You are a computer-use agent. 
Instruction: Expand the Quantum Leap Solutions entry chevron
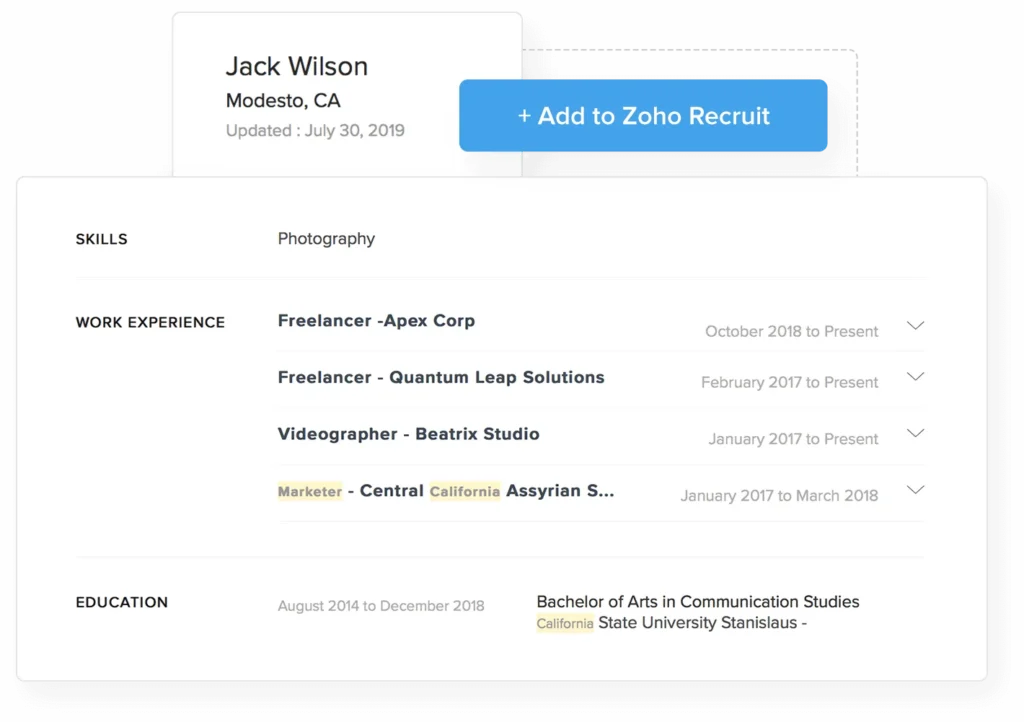(916, 376)
